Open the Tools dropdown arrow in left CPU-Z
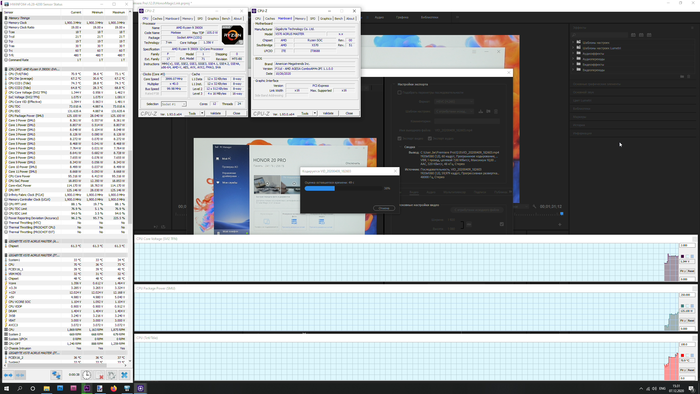 pos(202,113)
